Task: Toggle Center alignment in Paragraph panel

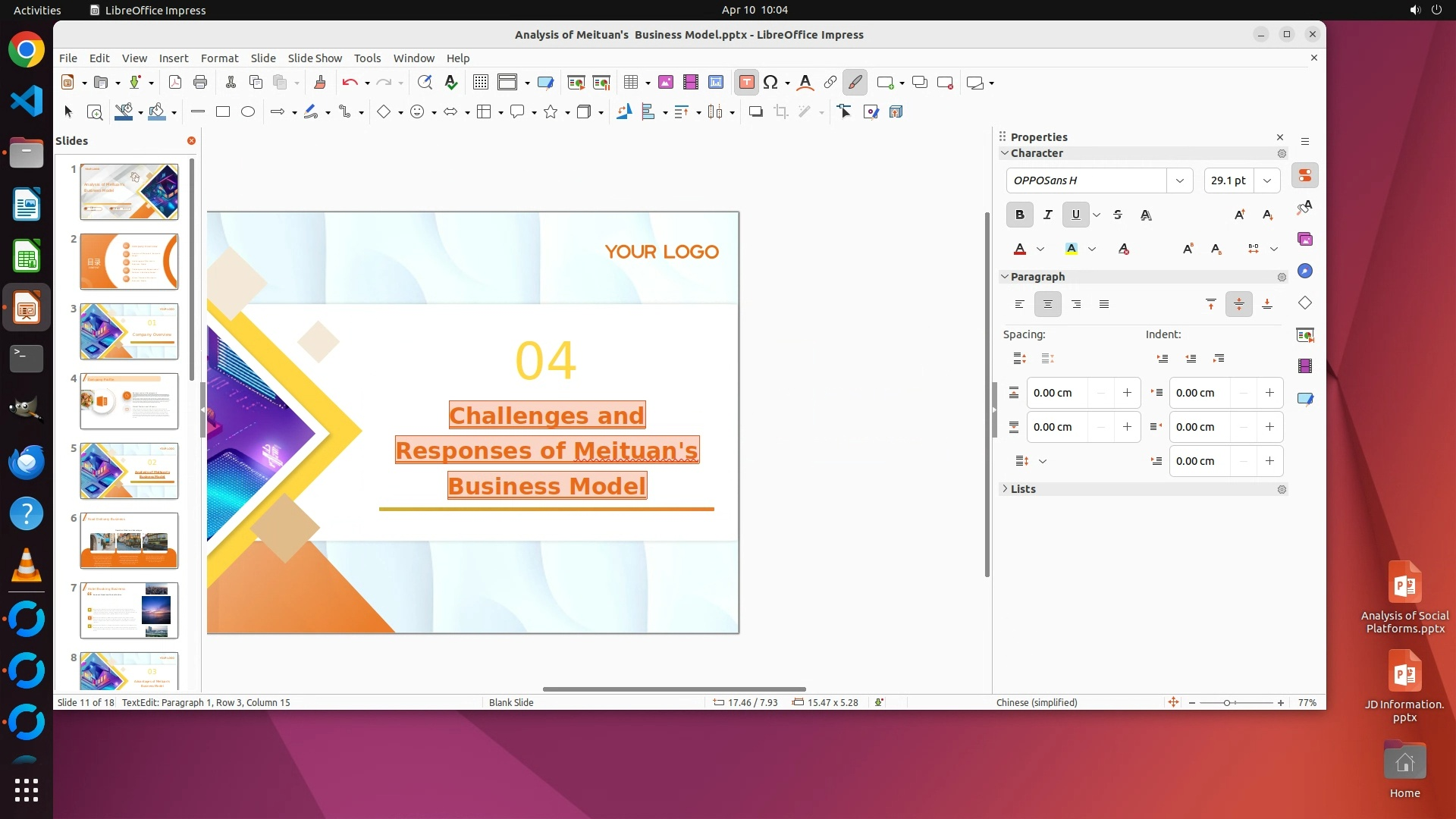Action: click(x=1048, y=305)
